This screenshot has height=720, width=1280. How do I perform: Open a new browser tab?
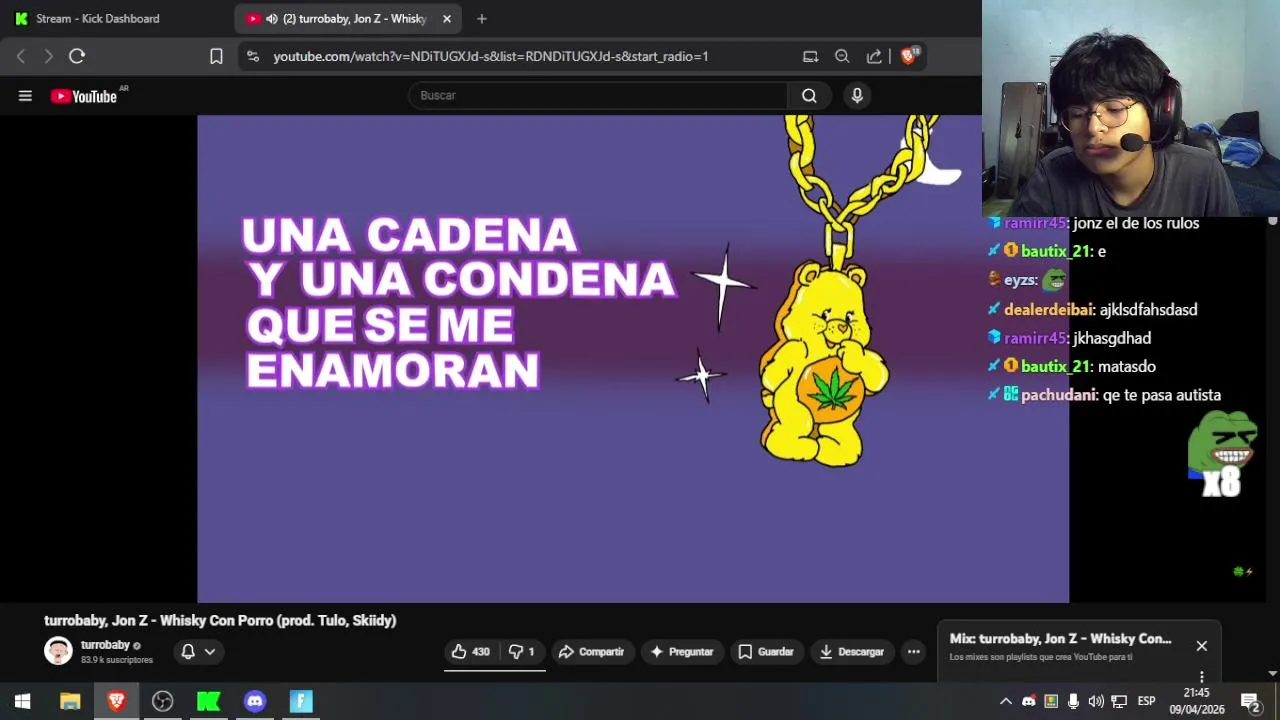click(482, 18)
